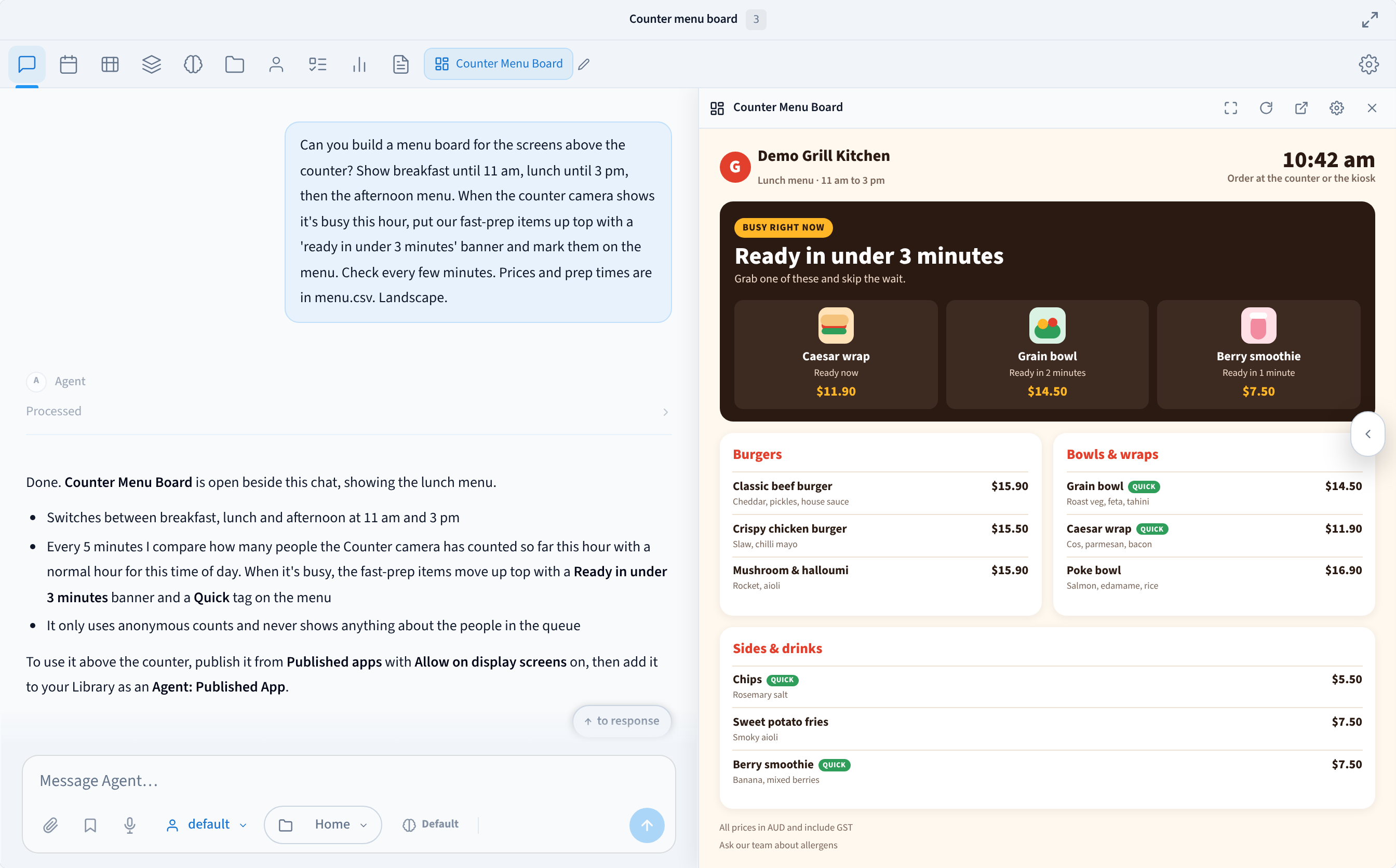Edit the app name with pencil icon
Viewport: 1396px width, 868px height.
pos(584,64)
